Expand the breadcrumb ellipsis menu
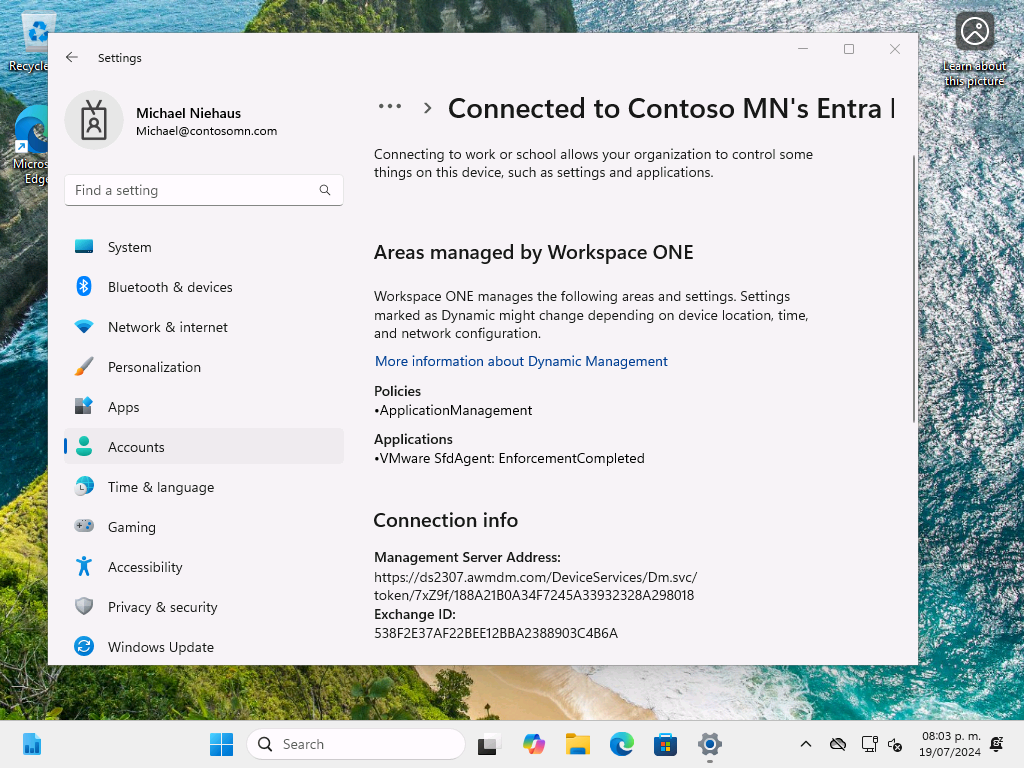Viewport: 1024px width, 768px height. coord(390,107)
